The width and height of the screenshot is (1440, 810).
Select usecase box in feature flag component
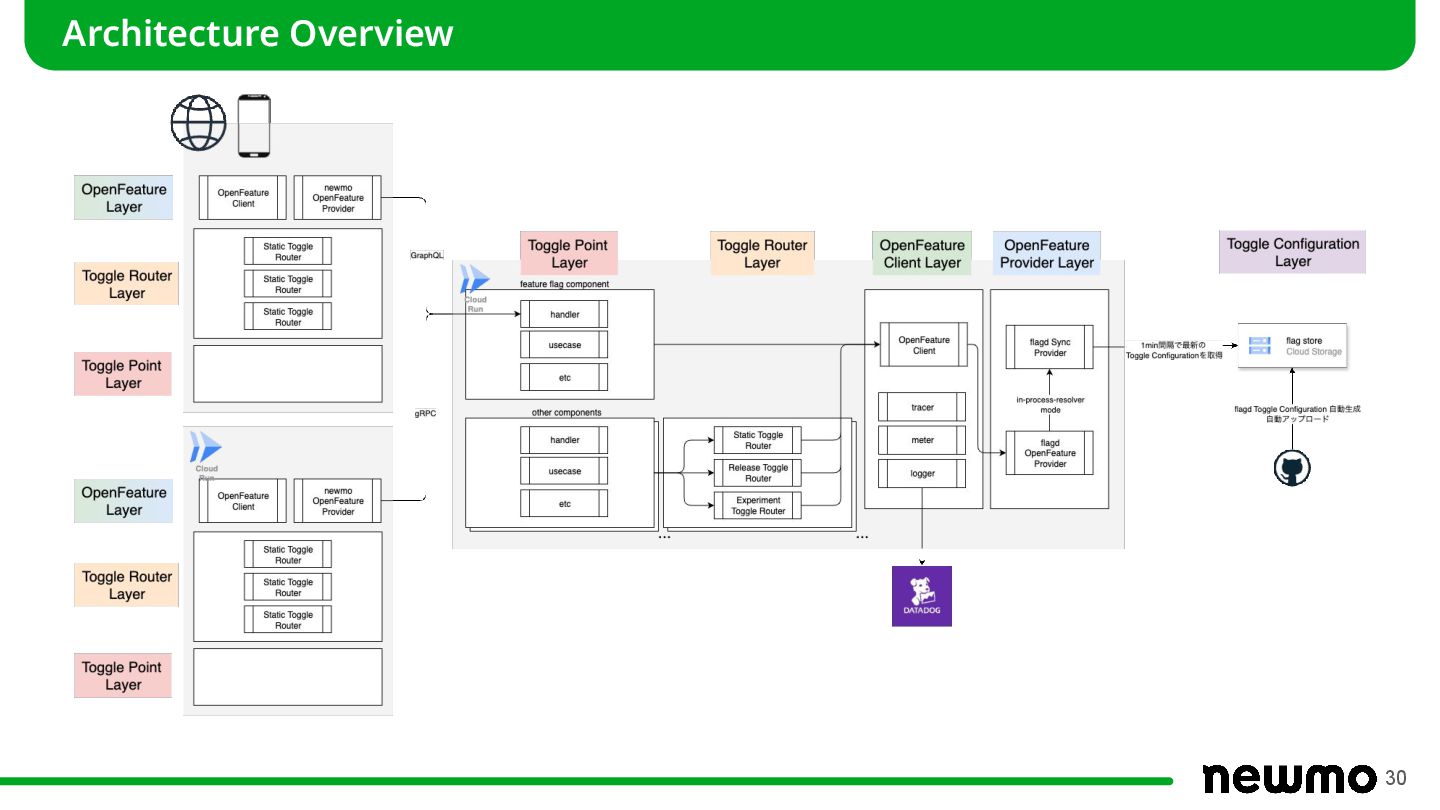[564, 345]
